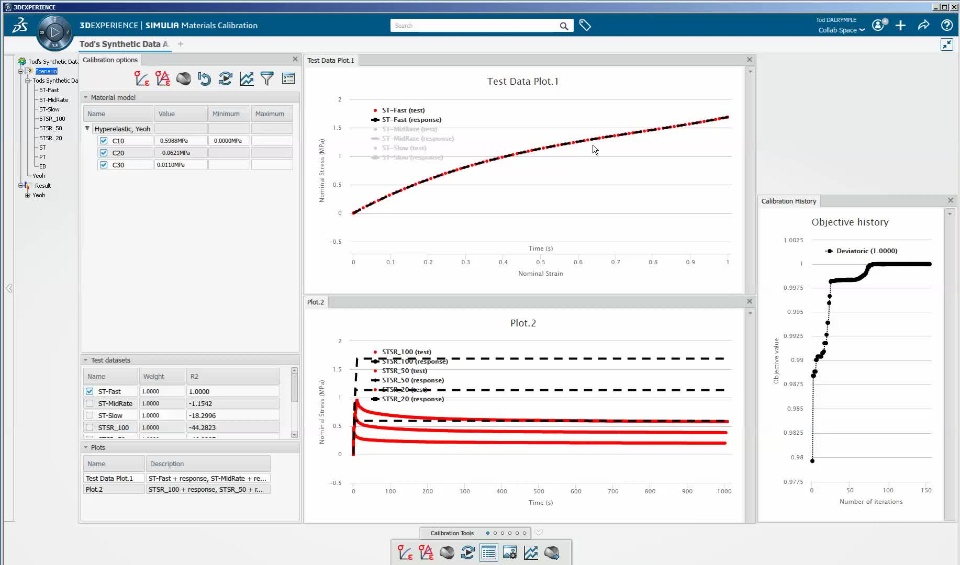Click the tag icon beside the search box
This screenshot has height=565, width=960.
[x=585, y=25]
